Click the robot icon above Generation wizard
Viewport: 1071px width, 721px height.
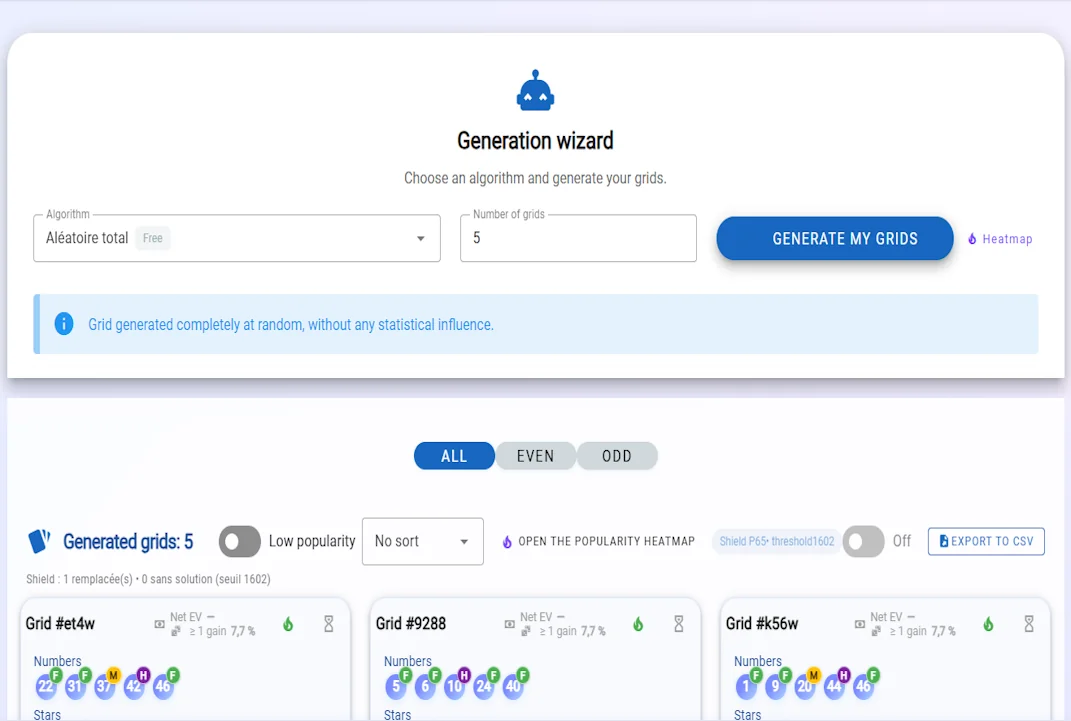535,91
